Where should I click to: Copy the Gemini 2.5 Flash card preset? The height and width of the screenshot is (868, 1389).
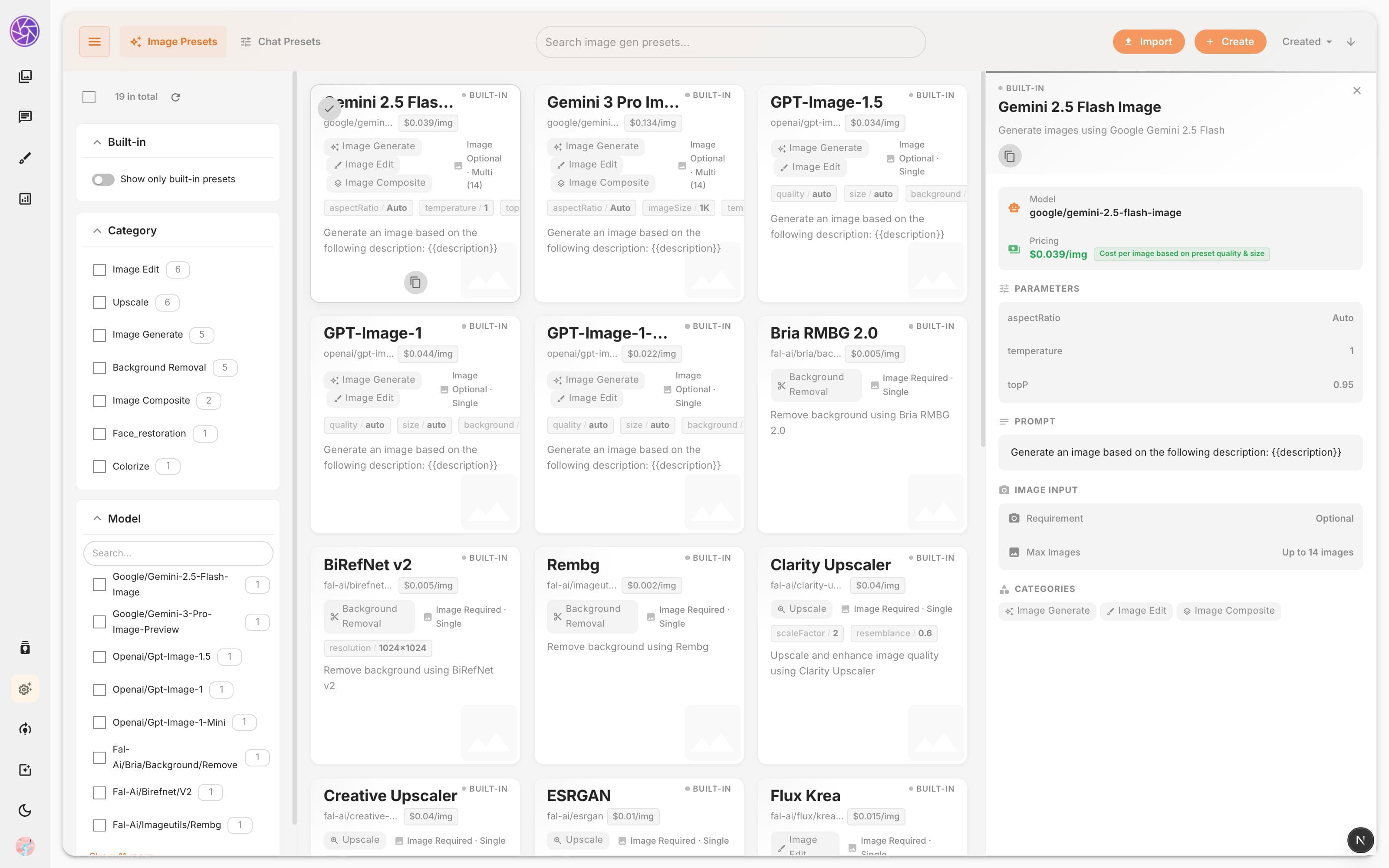[x=415, y=283]
